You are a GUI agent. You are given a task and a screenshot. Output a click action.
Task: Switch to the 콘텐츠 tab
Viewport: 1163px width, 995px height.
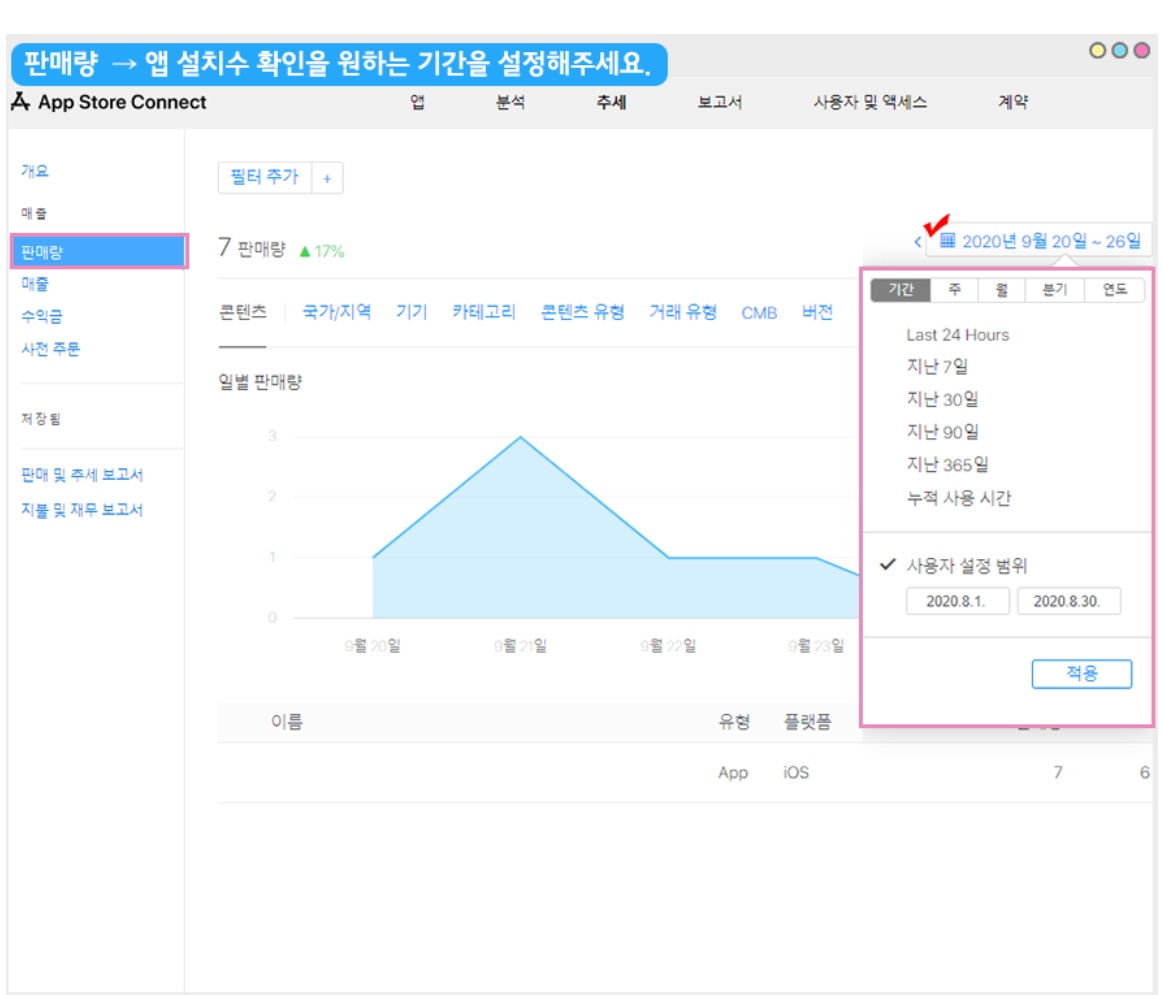click(x=243, y=312)
